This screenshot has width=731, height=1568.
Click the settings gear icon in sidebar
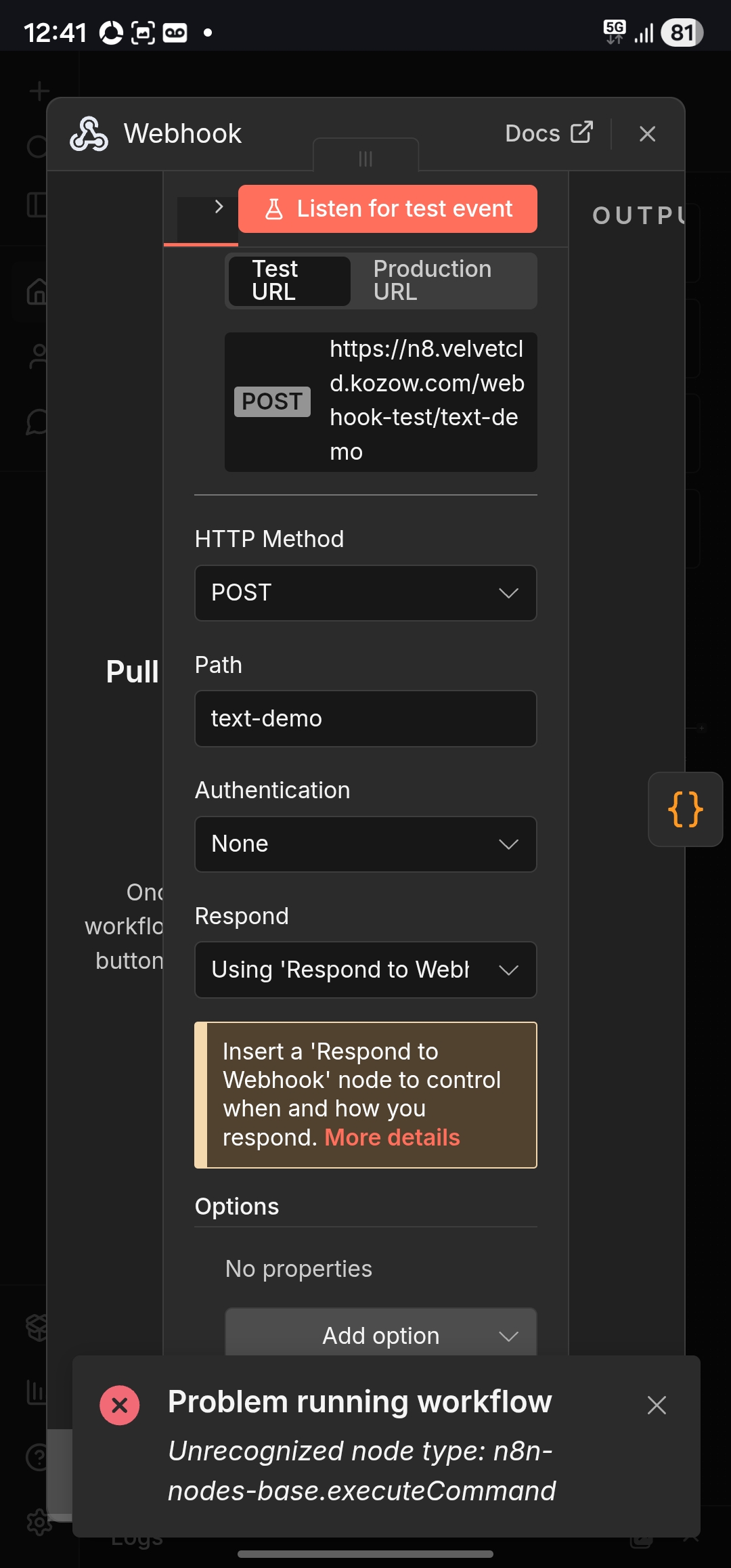(38, 1523)
